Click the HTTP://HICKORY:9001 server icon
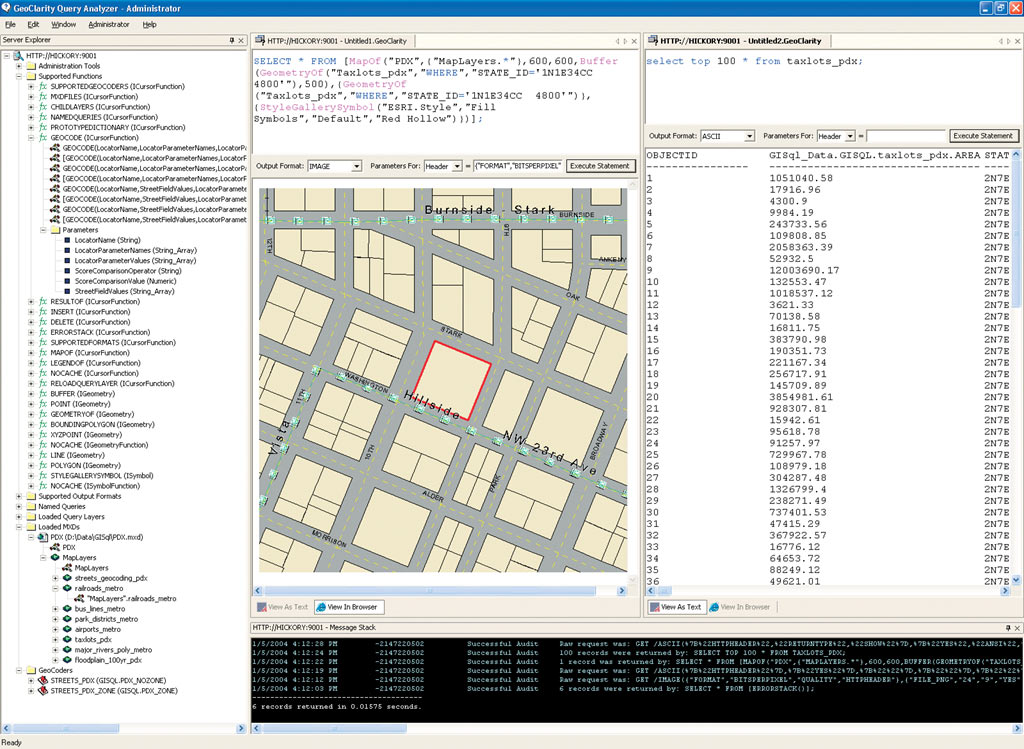Viewport: 1024px width, 749px height. tap(18, 56)
